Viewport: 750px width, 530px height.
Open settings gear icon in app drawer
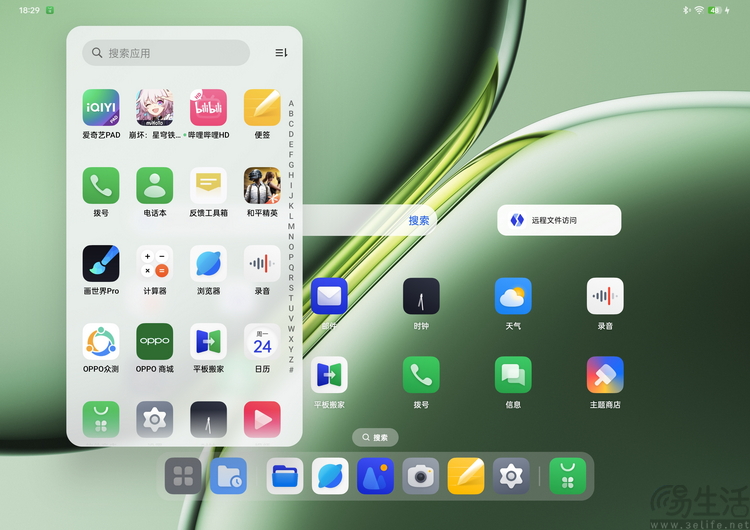coord(154,420)
